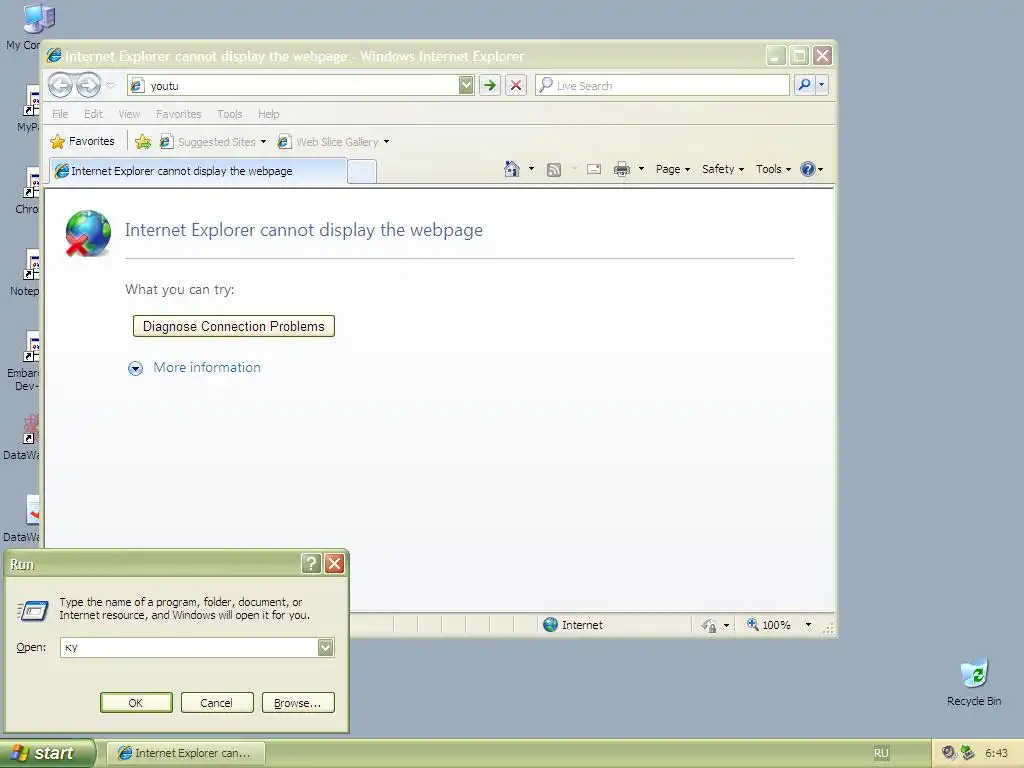Screen dimensions: 1024x768
Task: Click the Search magnifier button
Action: [x=805, y=85]
